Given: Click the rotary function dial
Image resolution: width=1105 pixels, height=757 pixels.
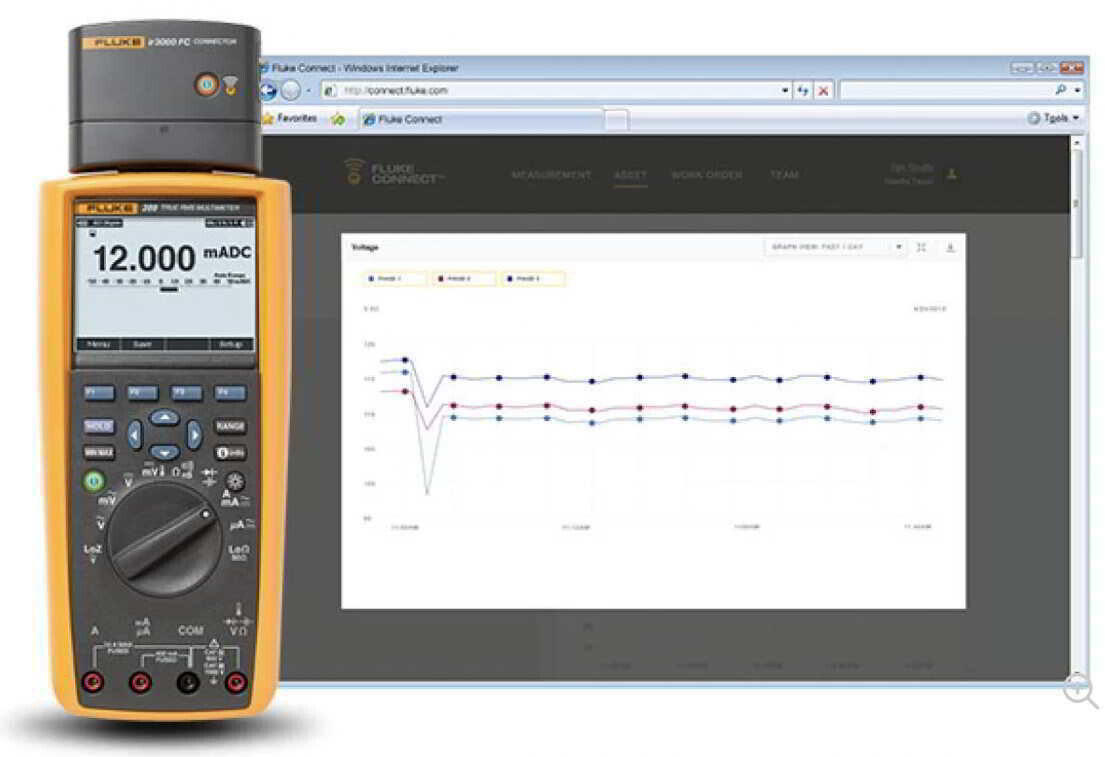Looking at the screenshot, I should tap(164, 540).
